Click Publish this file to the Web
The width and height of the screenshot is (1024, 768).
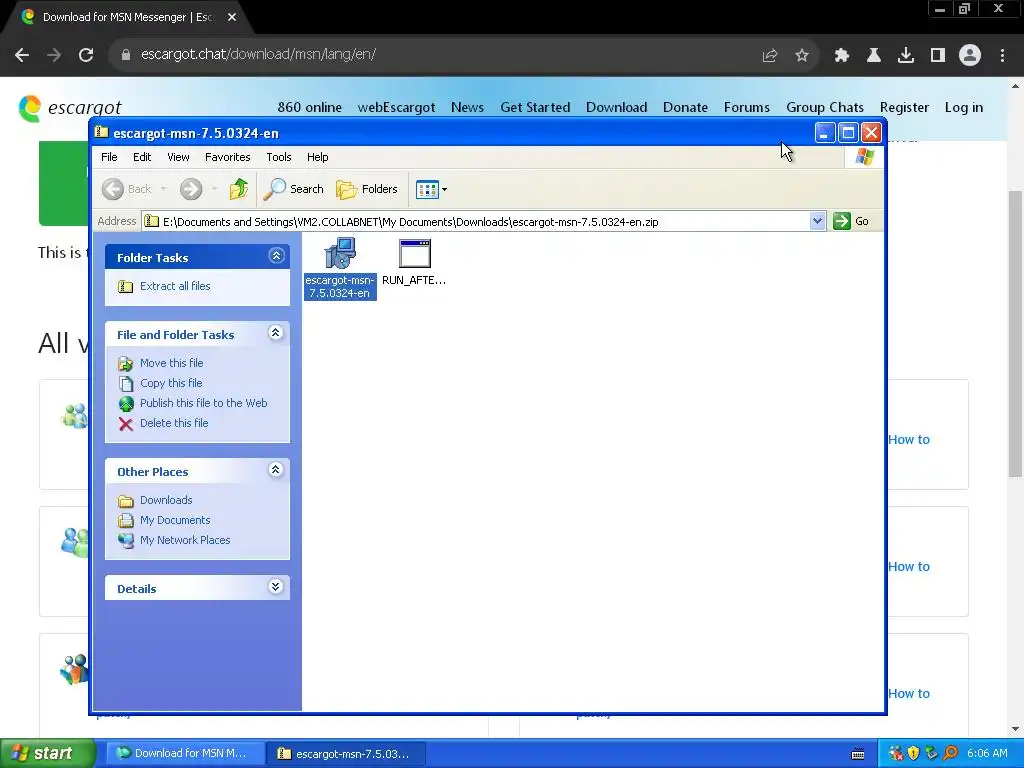[x=204, y=404]
